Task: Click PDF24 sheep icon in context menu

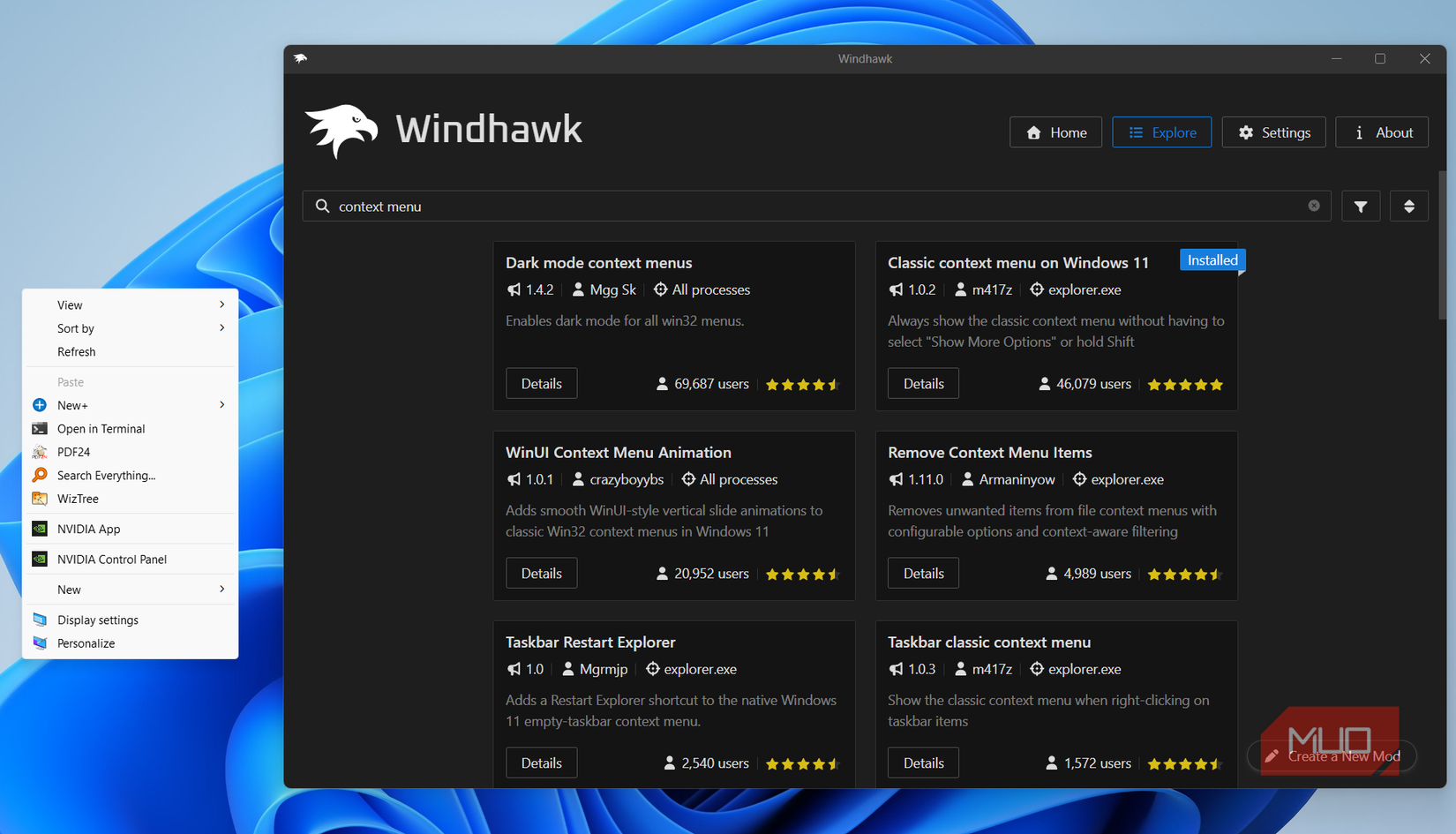Action: [x=40, y=452]
